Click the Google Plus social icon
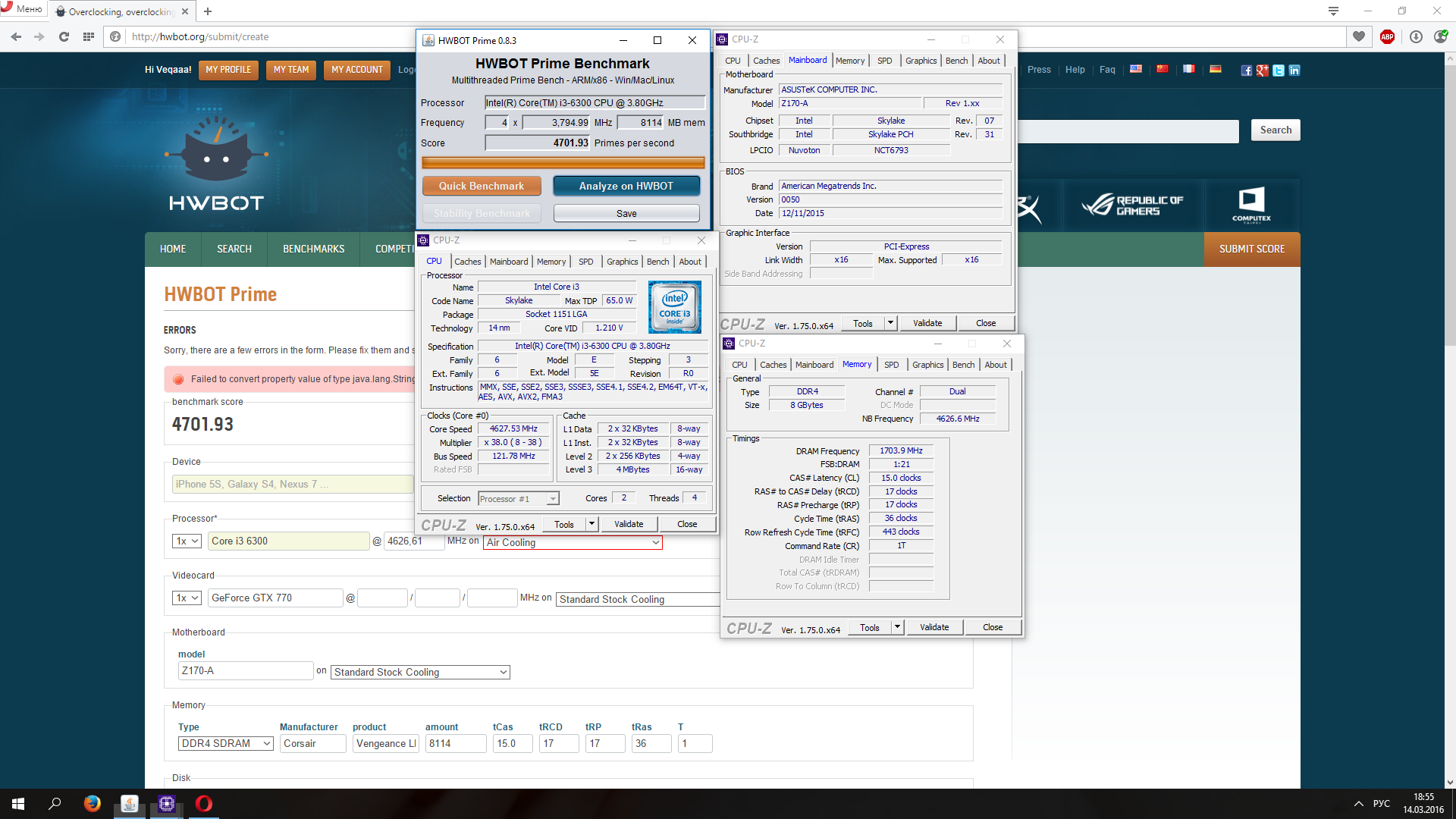Screen dimensions: 1456x819 [x=1262, y=71]
